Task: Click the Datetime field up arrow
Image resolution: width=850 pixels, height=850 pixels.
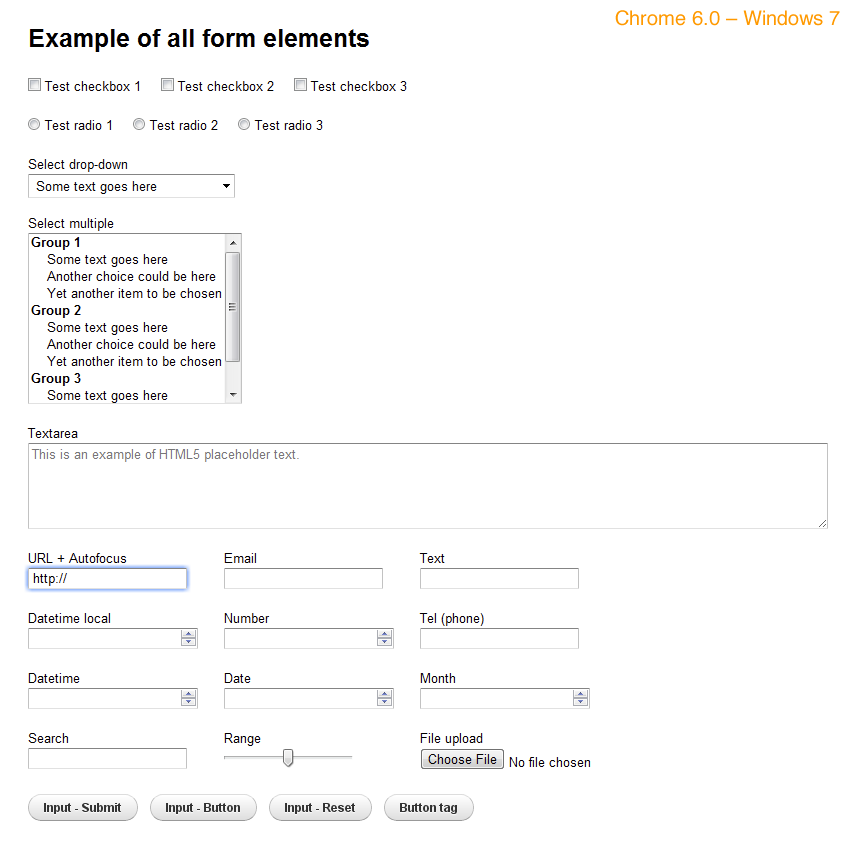Action: (188, 694)
